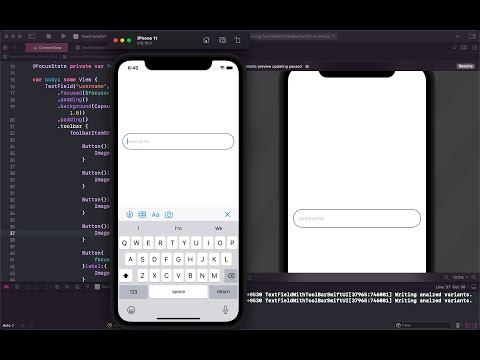The height and width of the screenshot is (360, 480).
Task: Dismiss keyboard with the X icon
Action: pyautogui.click(x=227, y=215)
